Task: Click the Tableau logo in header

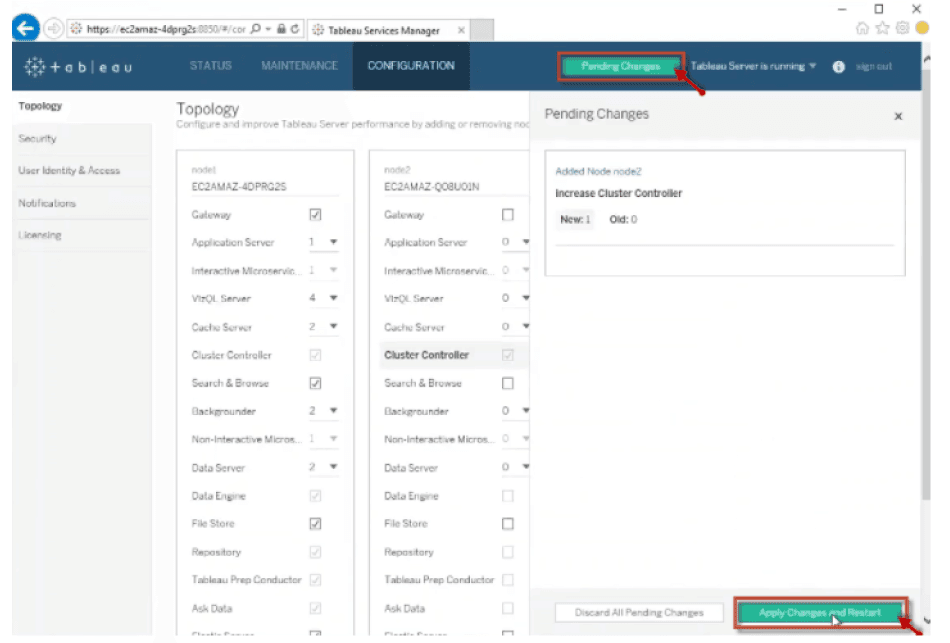Action: 78,67
